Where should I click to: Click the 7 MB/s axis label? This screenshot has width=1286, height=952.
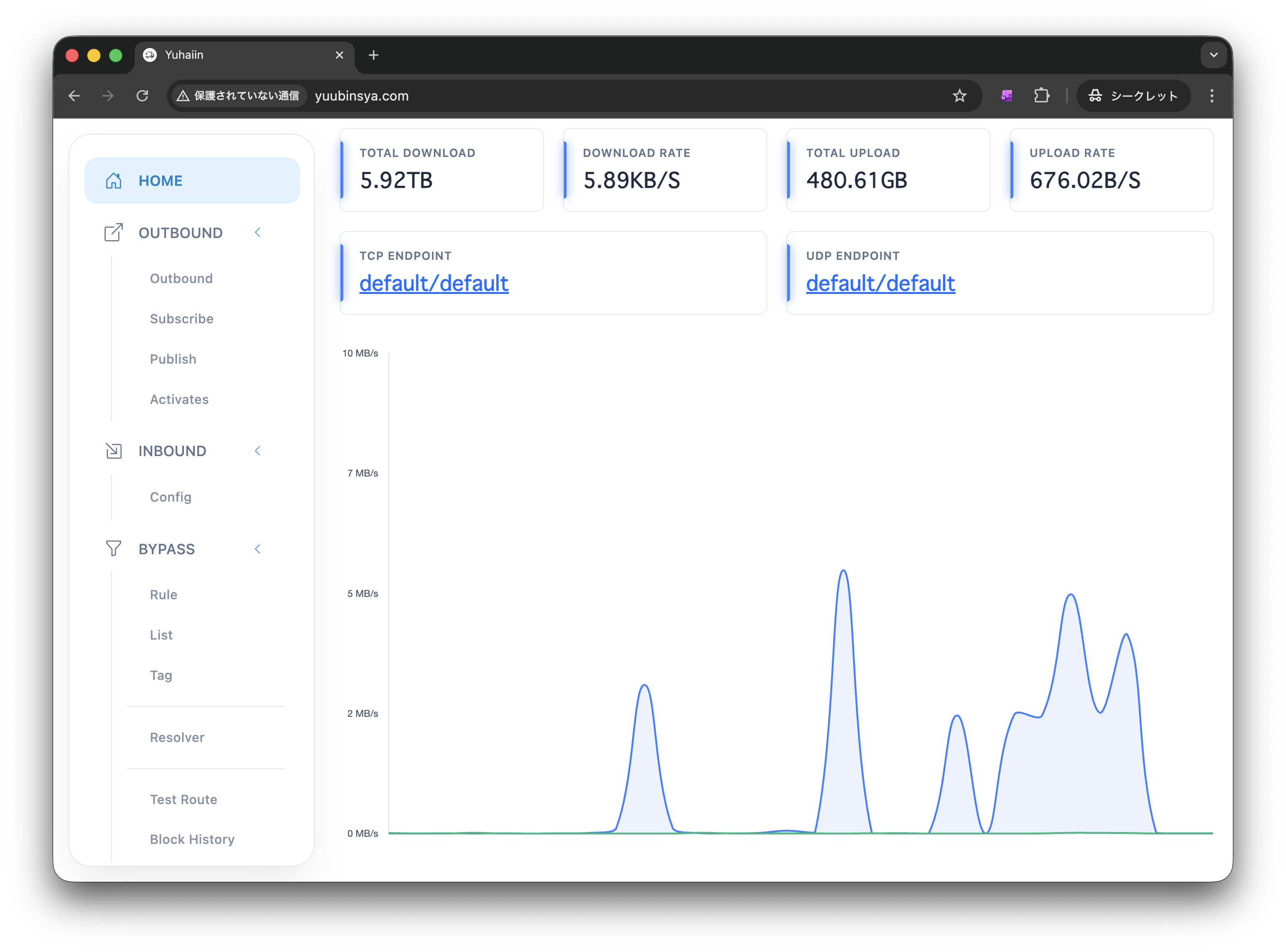pyautogui.click(x=363, y=473)
